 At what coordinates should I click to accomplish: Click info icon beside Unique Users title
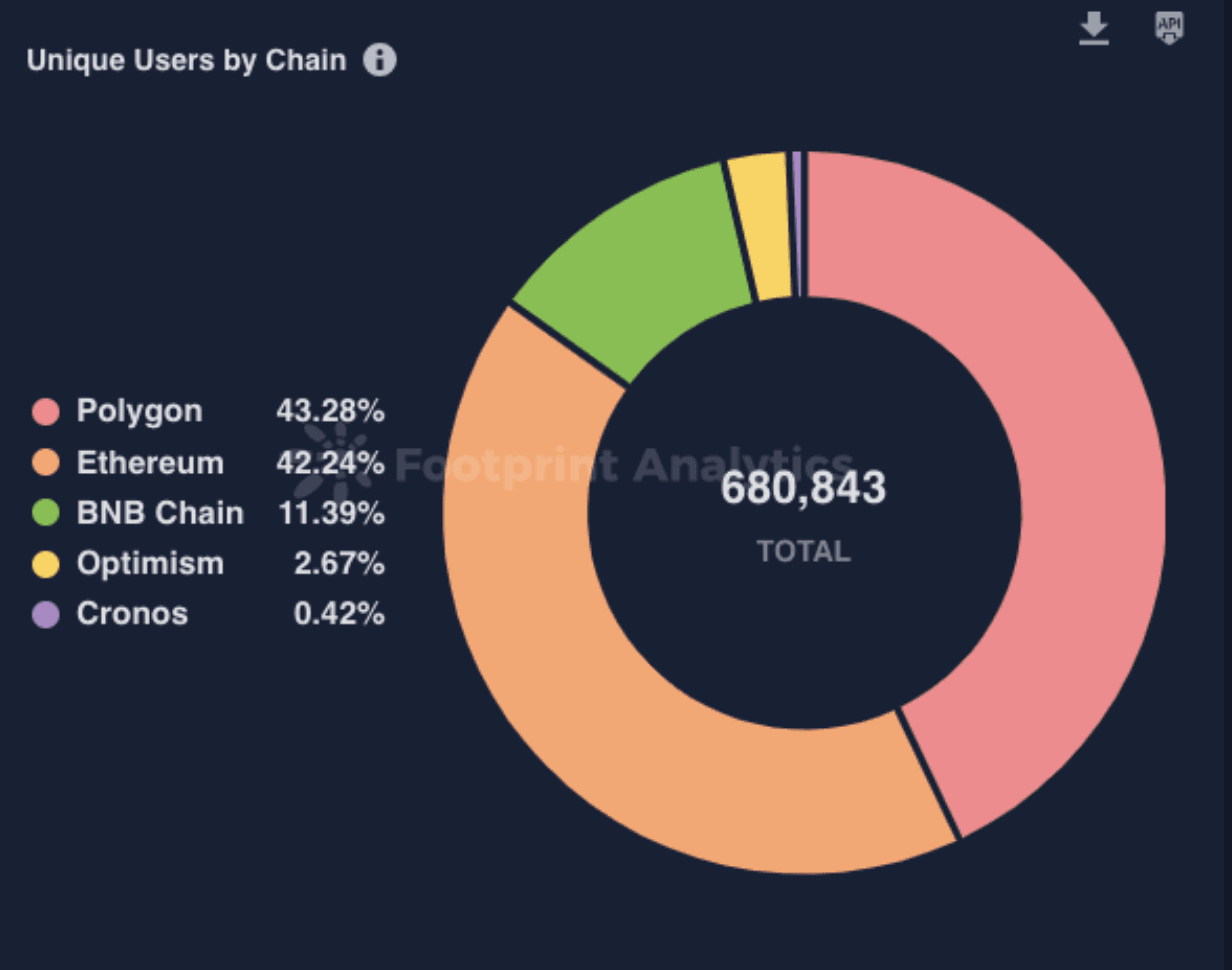(380, 61)
